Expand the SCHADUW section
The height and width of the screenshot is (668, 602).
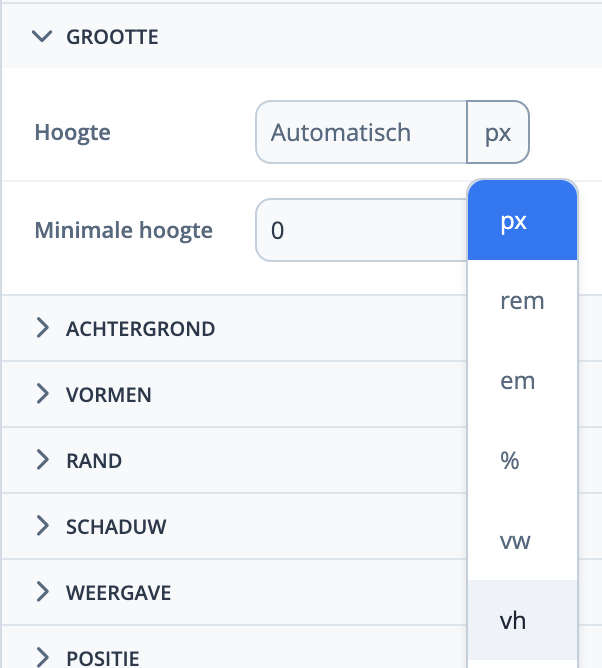tap(42, 526)
